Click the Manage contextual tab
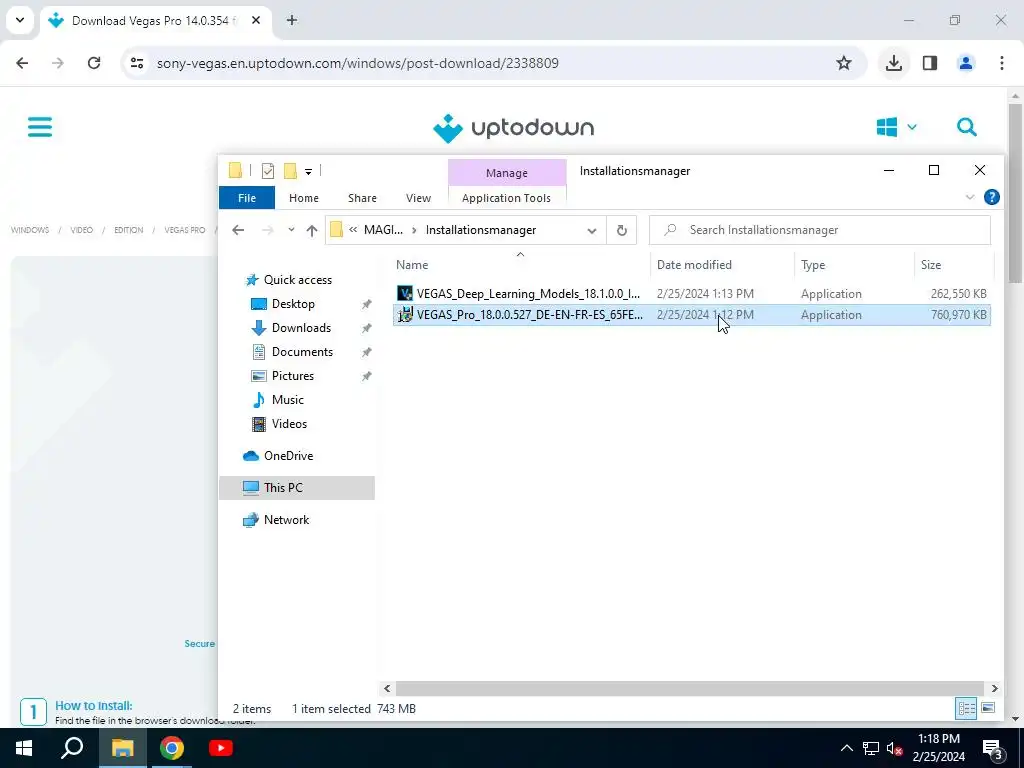 (x=507, y=173)
